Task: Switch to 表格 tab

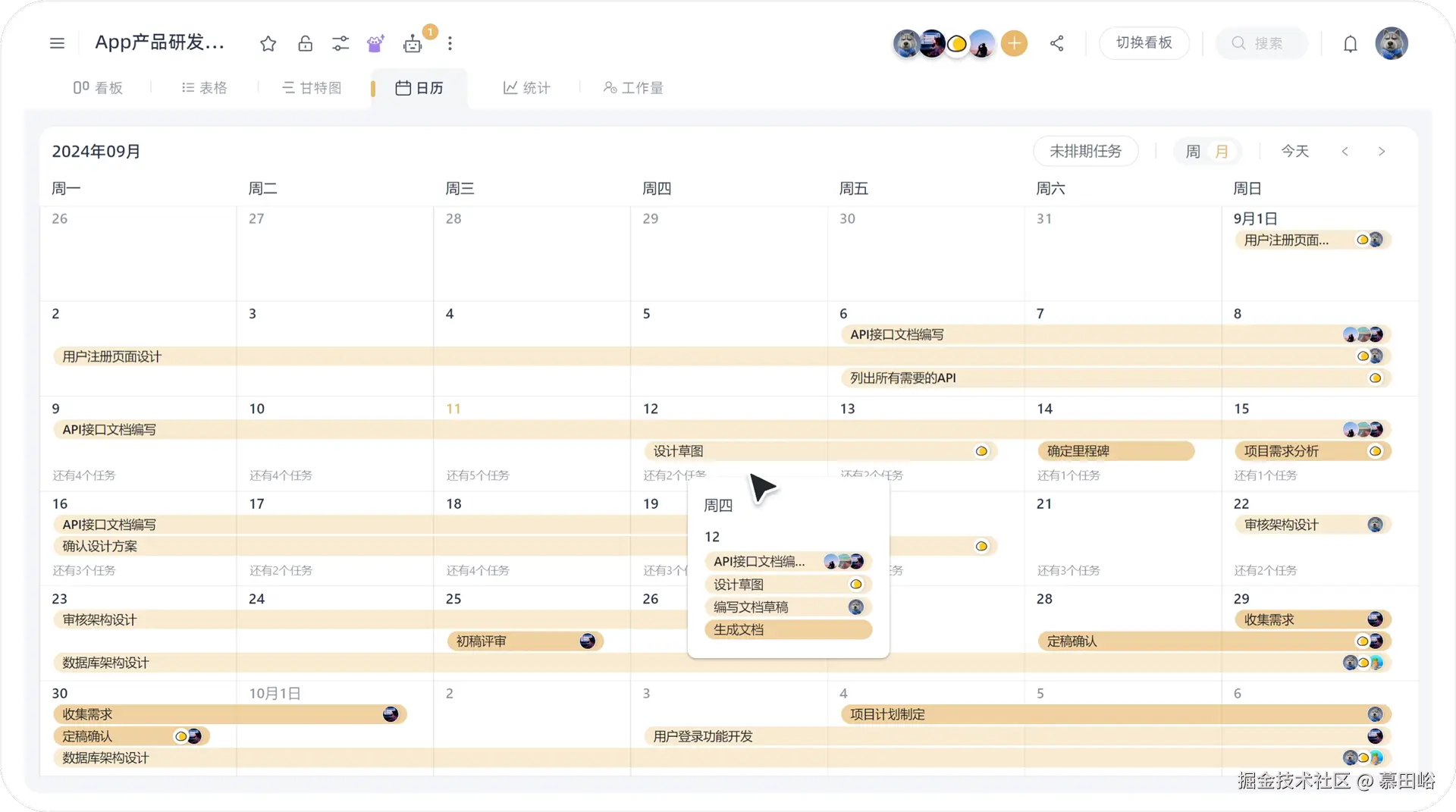Action: 205,88
